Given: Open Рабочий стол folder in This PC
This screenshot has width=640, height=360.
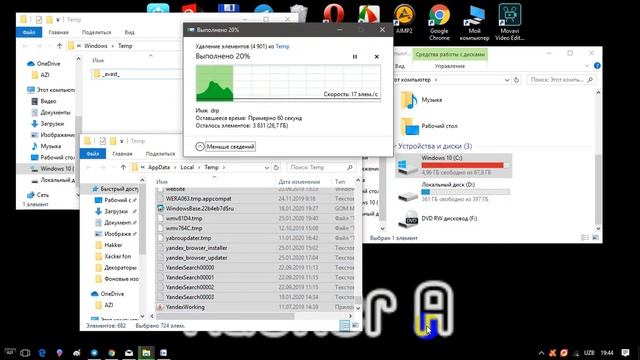Looking at the screenshot, I should tap(429, 126).
